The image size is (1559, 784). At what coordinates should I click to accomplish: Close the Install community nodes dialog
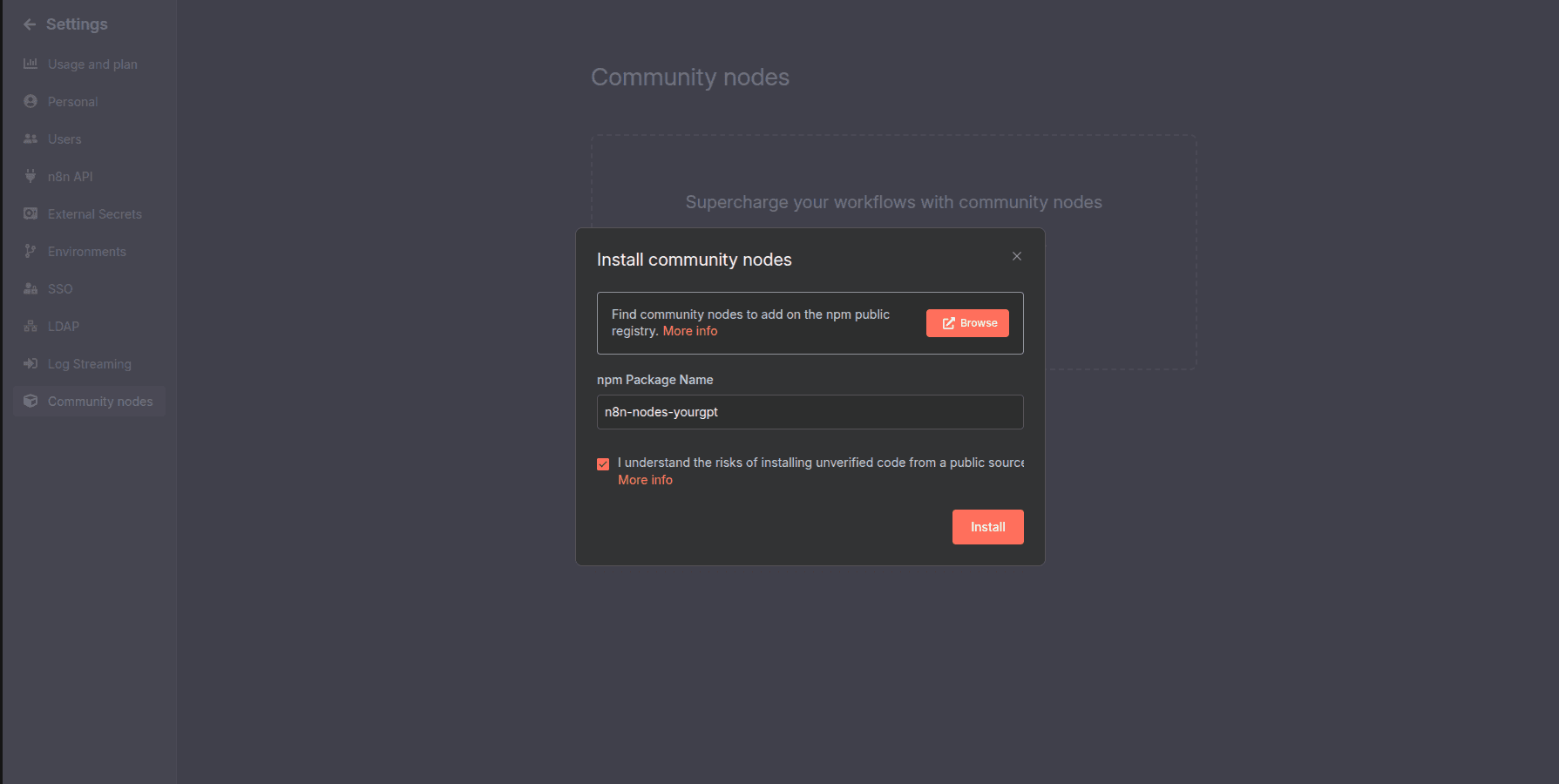point(1016,256)
